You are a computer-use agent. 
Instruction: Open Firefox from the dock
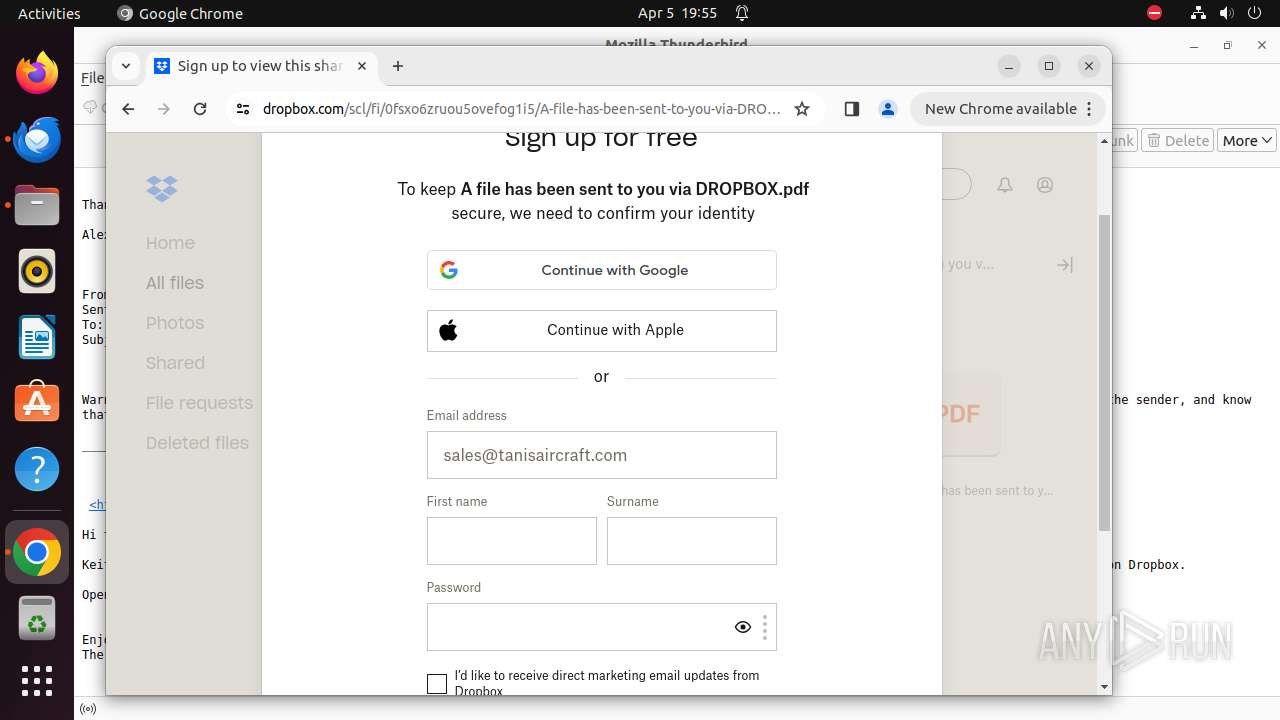37,72
